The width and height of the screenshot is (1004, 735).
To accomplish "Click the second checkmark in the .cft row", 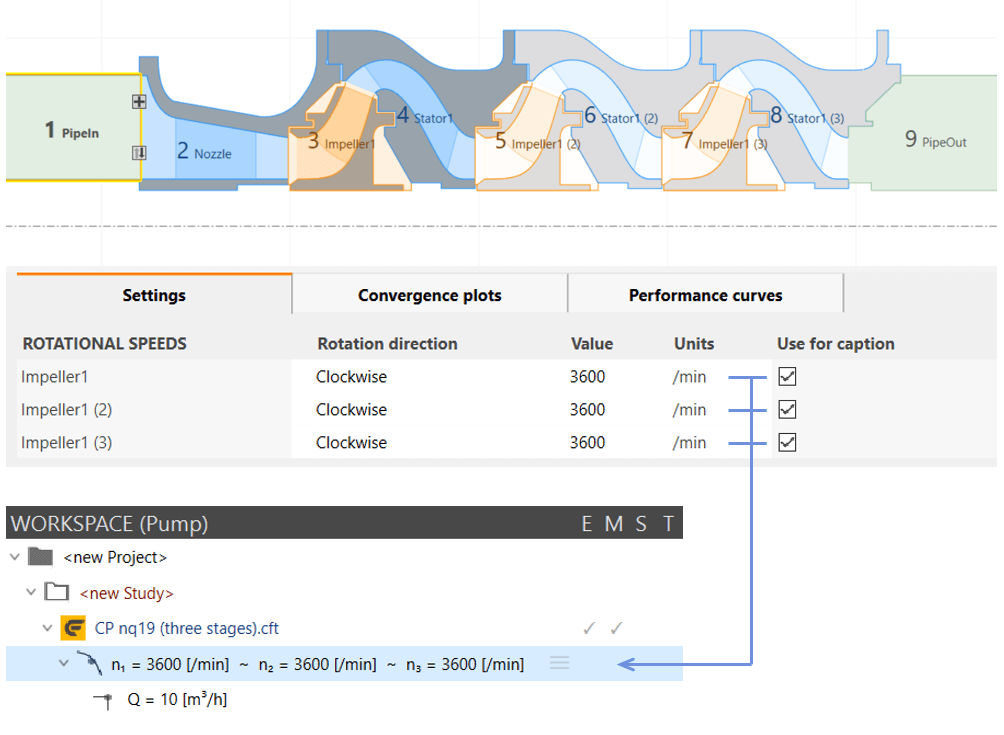I will (616, 629).
